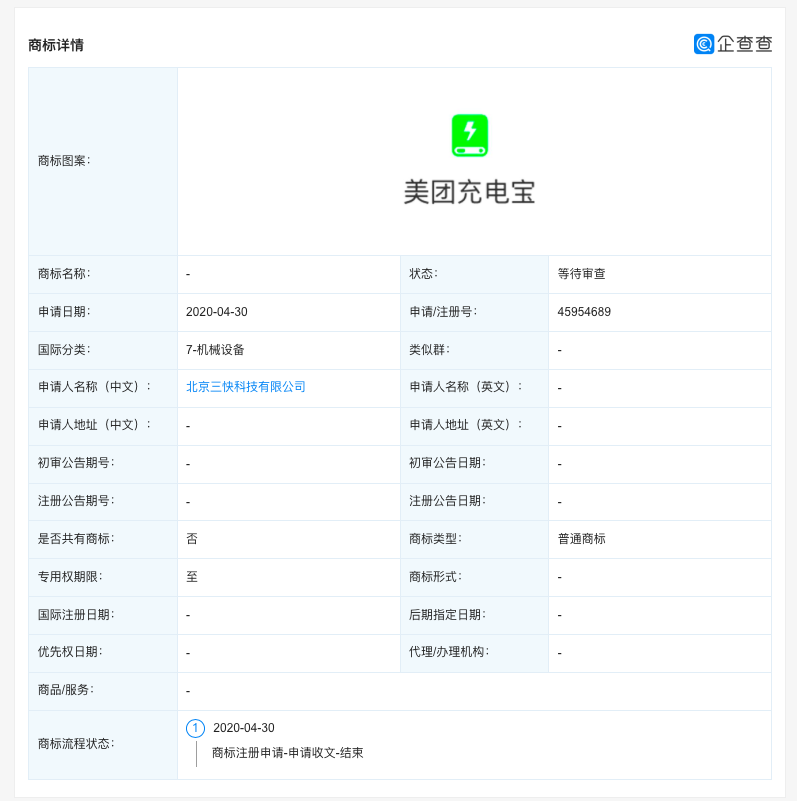
Task: Click the 商标图案 label
Action: coord(64,161)
